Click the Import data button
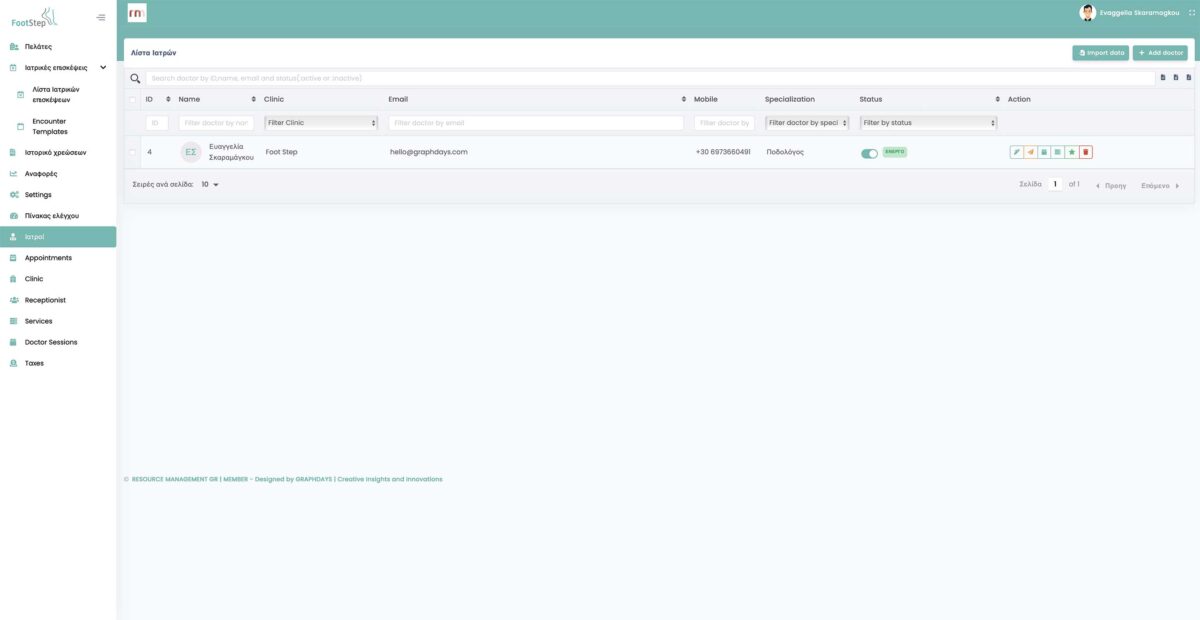The image size is (1200, 620). (x=1101, y=52)
